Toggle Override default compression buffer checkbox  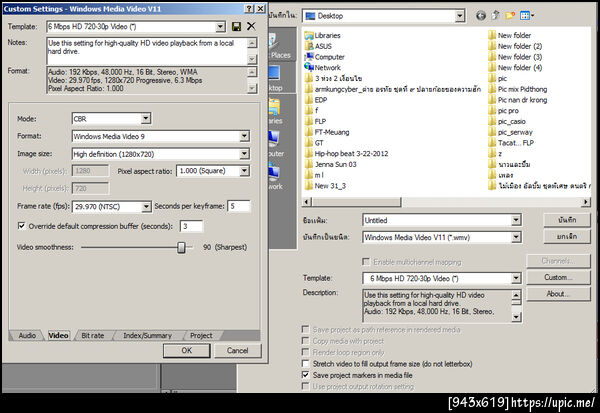22,226
